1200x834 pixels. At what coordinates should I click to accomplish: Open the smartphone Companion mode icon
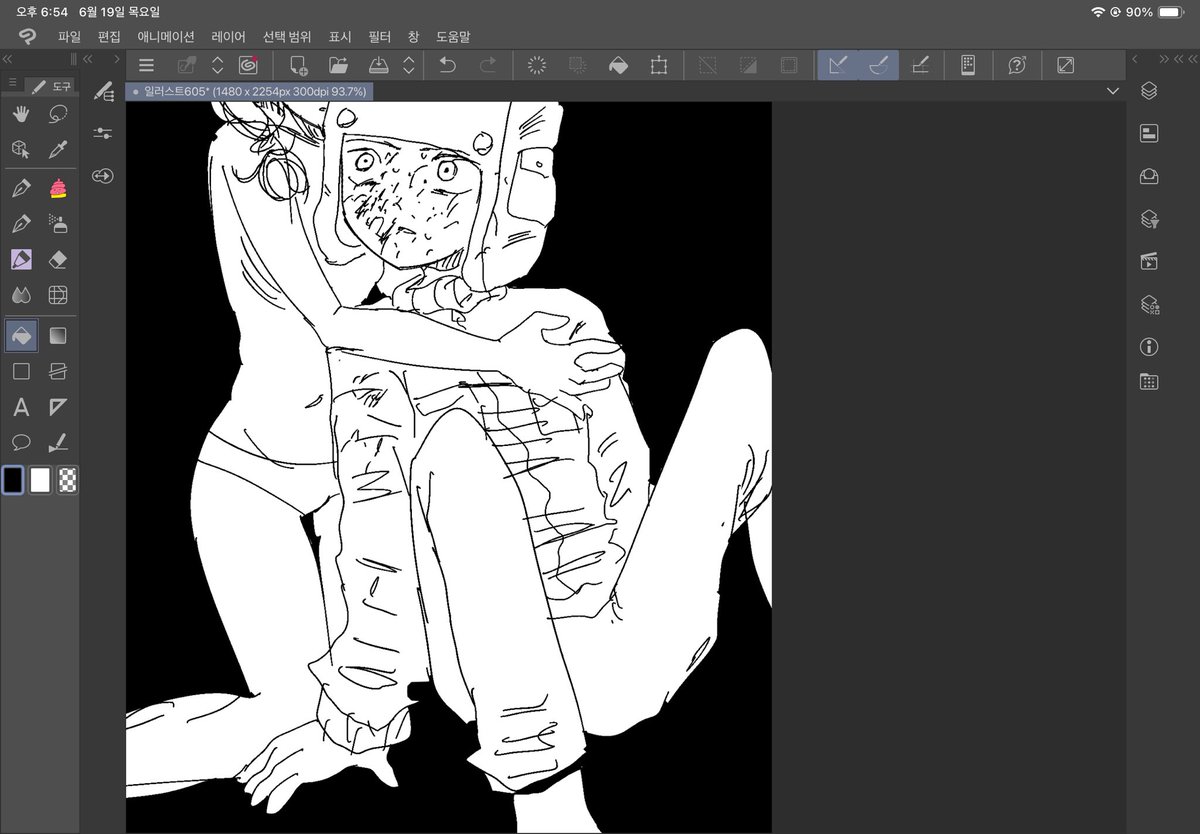coord(968,66)
